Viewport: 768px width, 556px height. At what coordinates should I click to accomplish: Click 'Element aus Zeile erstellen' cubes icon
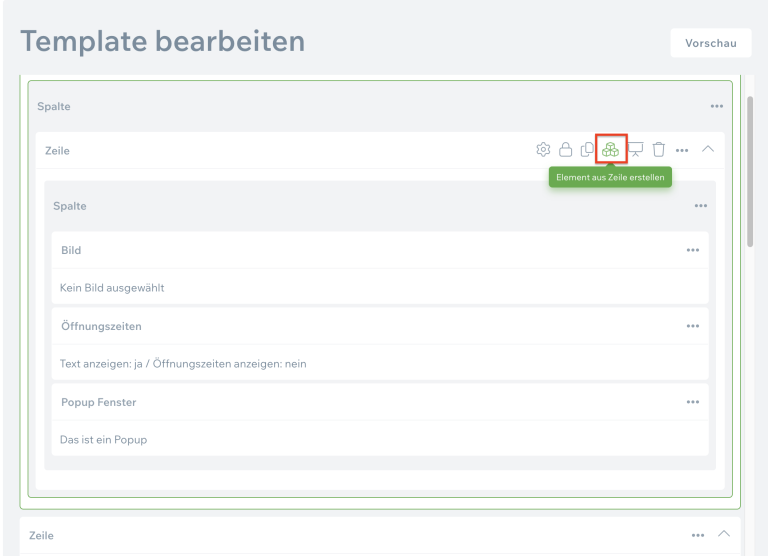tap(610, 150)
